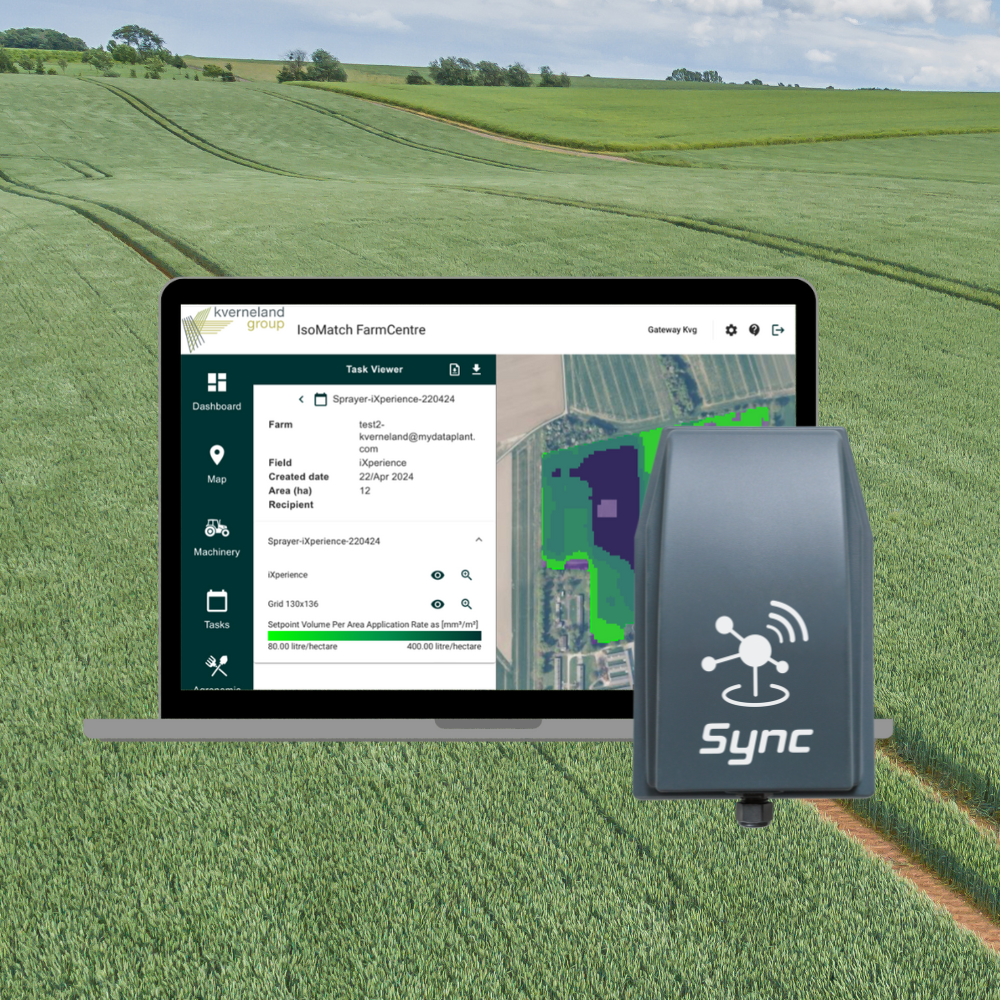Open Tasks from the sidebar

click(x=217, y=610)
